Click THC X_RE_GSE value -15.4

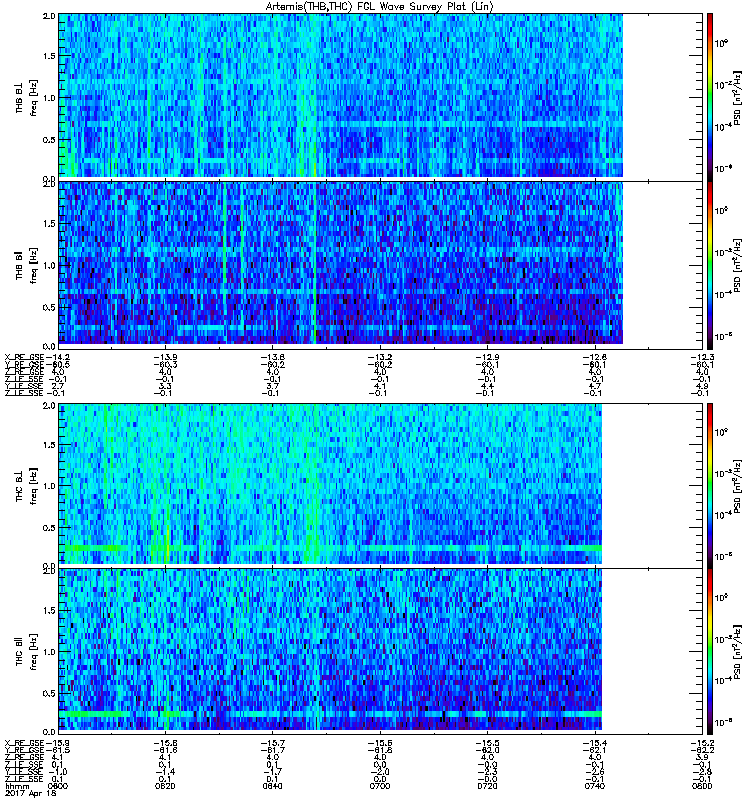tap(594, 743)
